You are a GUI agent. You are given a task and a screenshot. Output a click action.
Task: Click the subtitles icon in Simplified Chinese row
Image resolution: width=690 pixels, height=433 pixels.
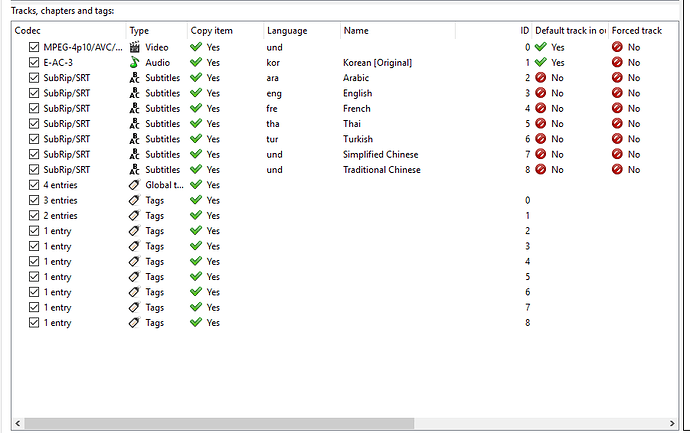(135, 154)
